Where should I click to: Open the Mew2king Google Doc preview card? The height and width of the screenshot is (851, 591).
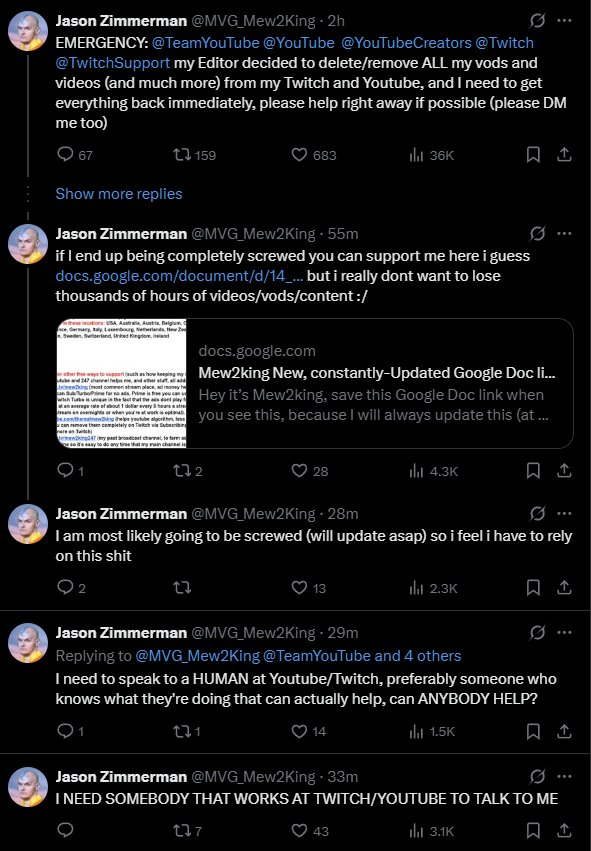click(315, 383)
